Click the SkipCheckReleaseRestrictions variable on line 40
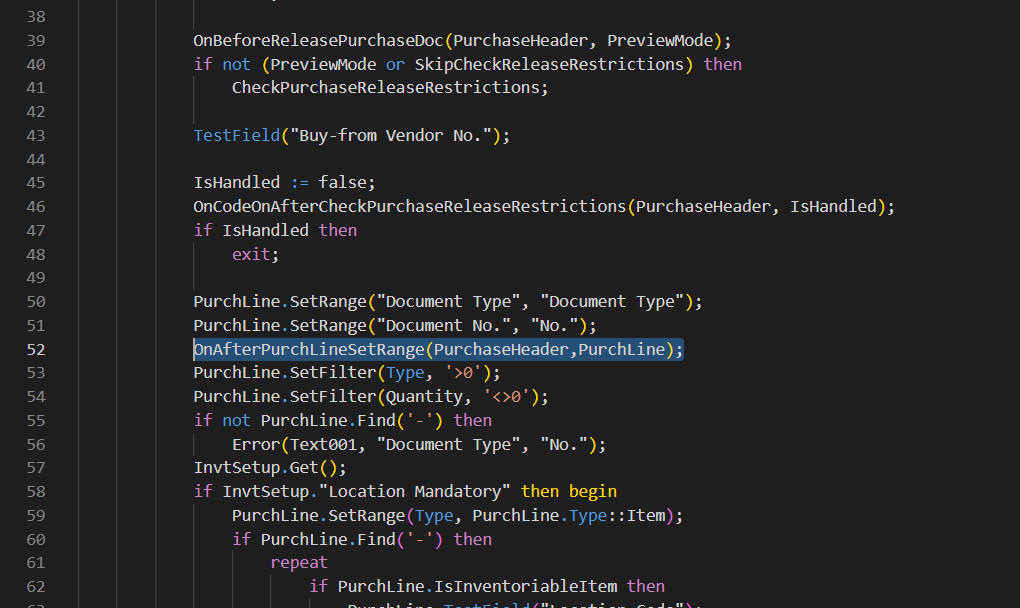Image resolution: width=1020 pixels, height=608 pixels. tap(549, 63)
